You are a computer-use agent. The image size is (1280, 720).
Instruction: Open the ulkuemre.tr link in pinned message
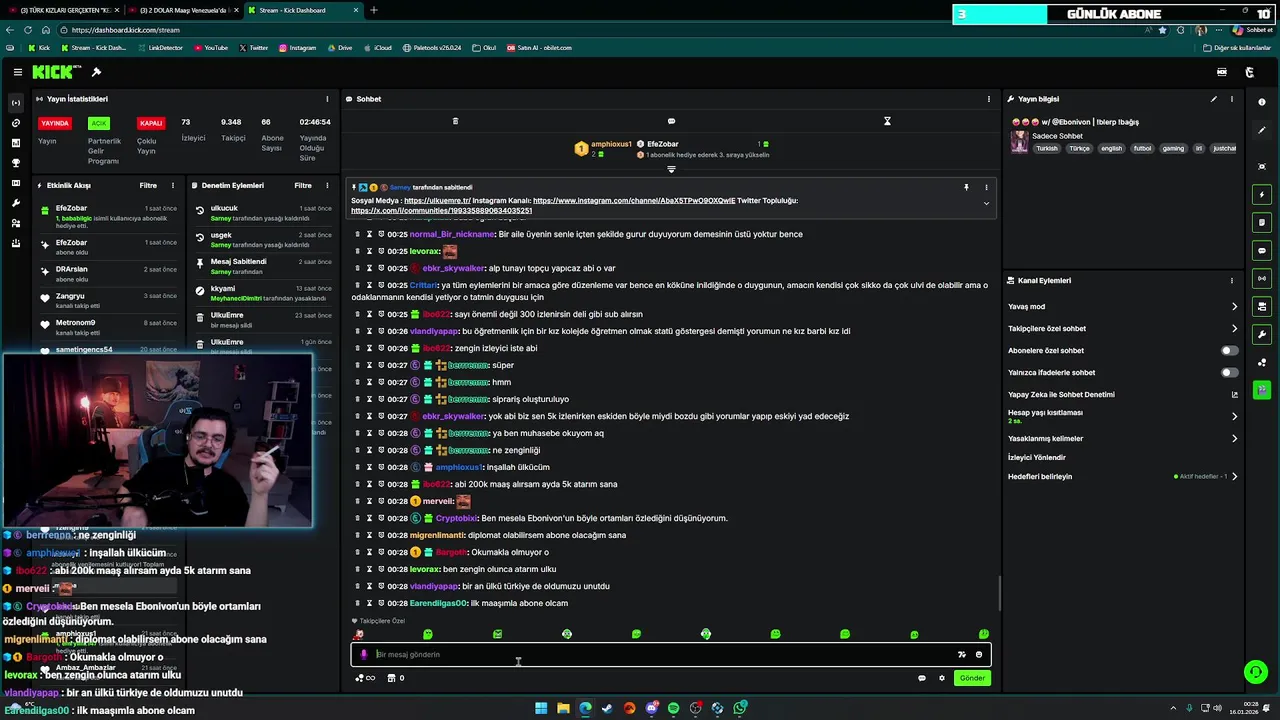pyautogui.click(x=437, y=201)
